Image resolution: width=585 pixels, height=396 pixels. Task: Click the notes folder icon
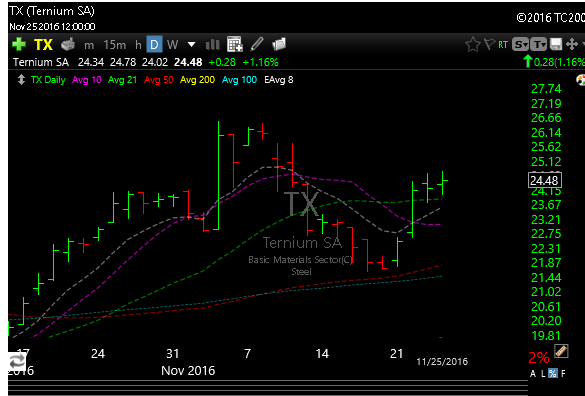[x=279, y=44]
